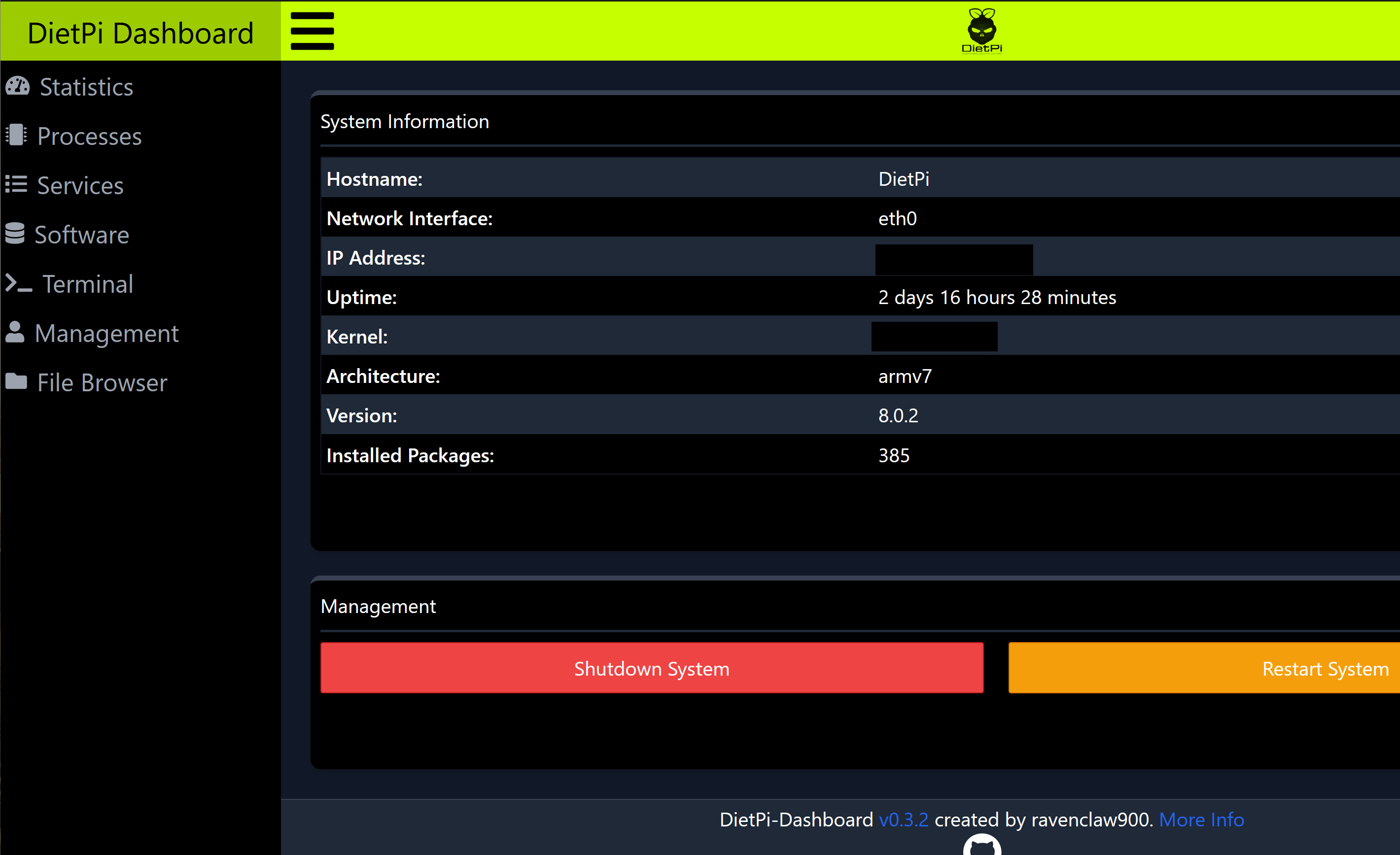Click the Processes chip icon
Viewport: 1400px width, 855px height.
click(16, 135)
